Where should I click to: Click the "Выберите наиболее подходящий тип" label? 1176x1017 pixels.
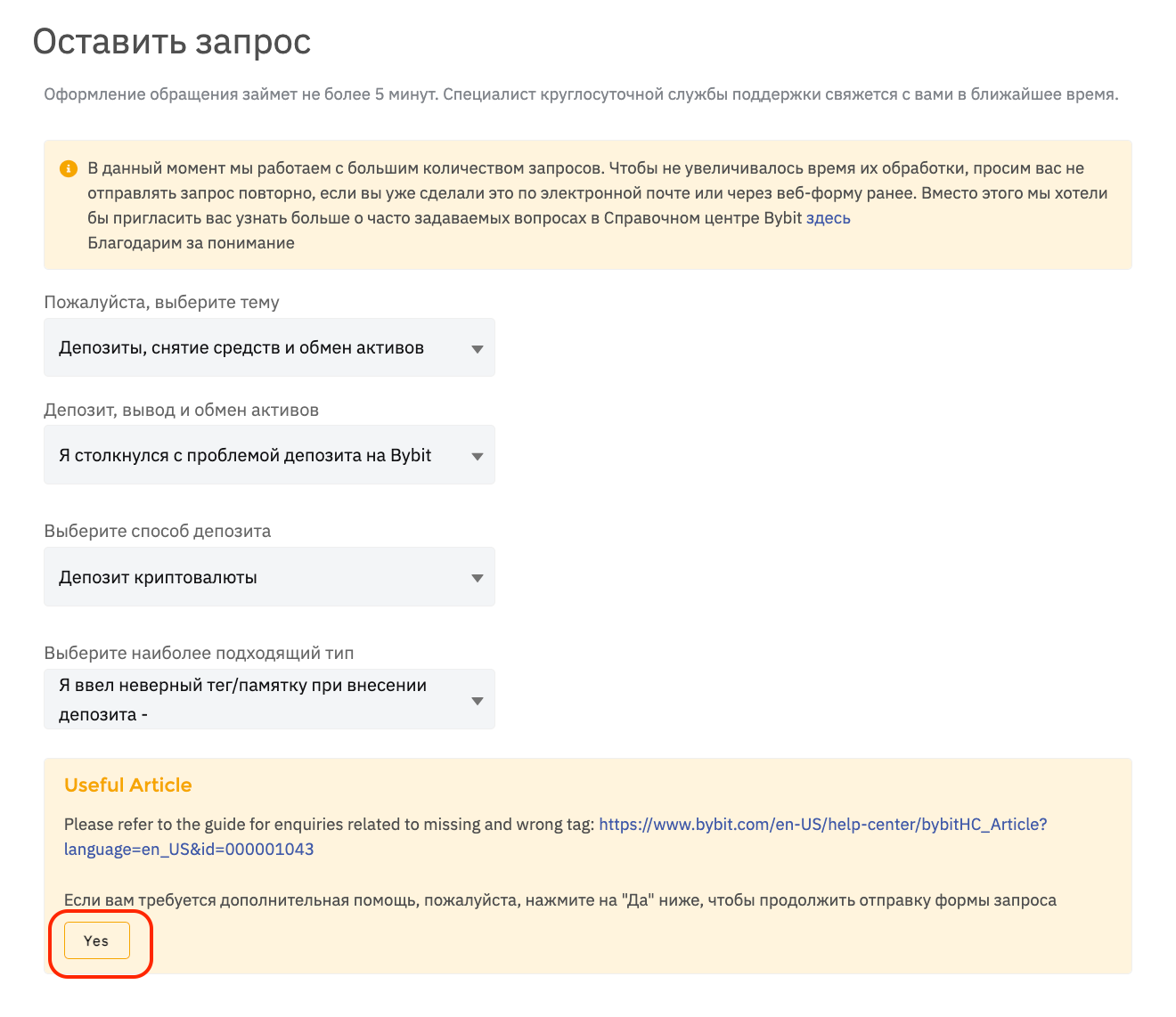tap(200, 654)
